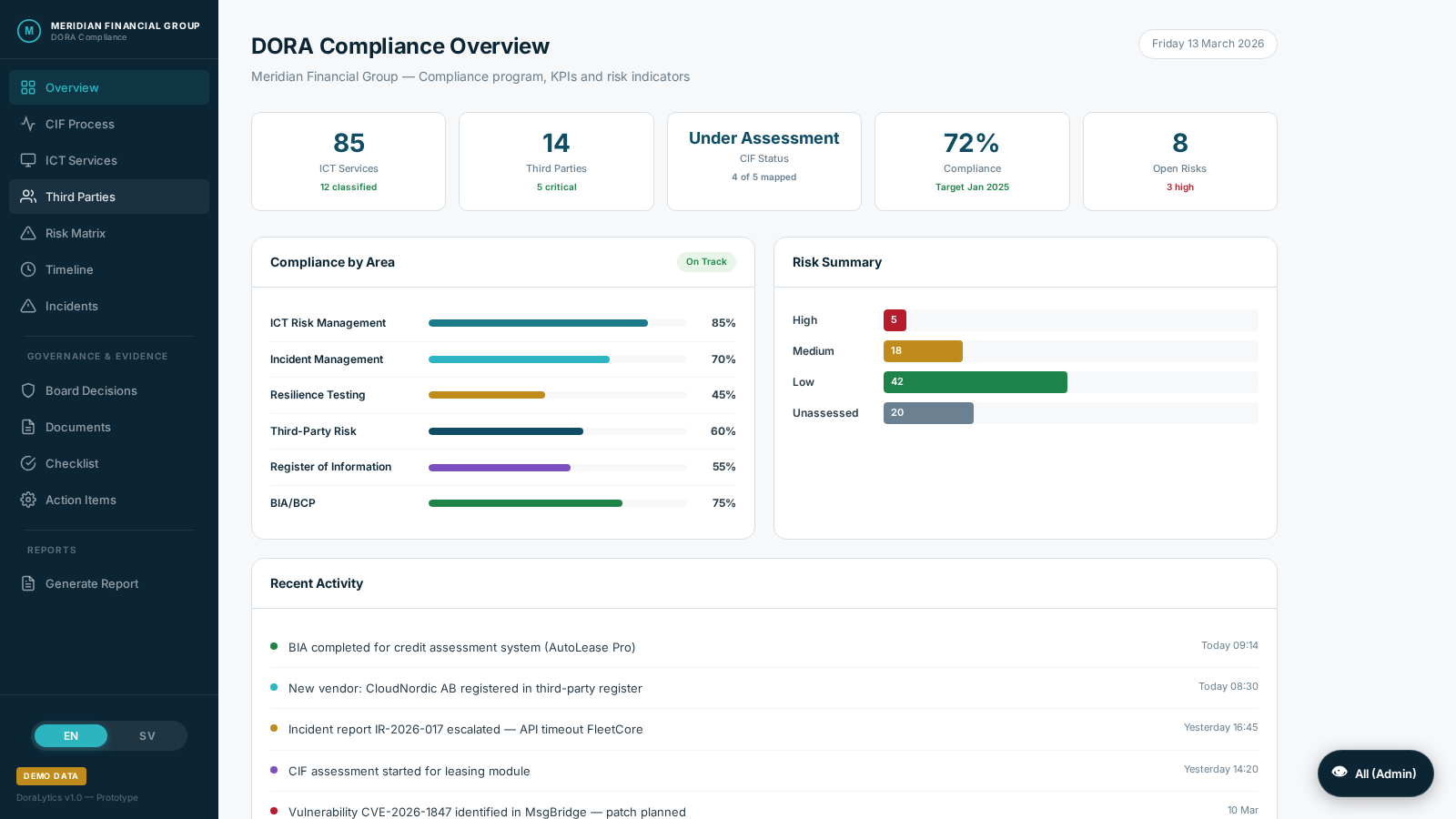Open the Documents section

pos(77,427)
